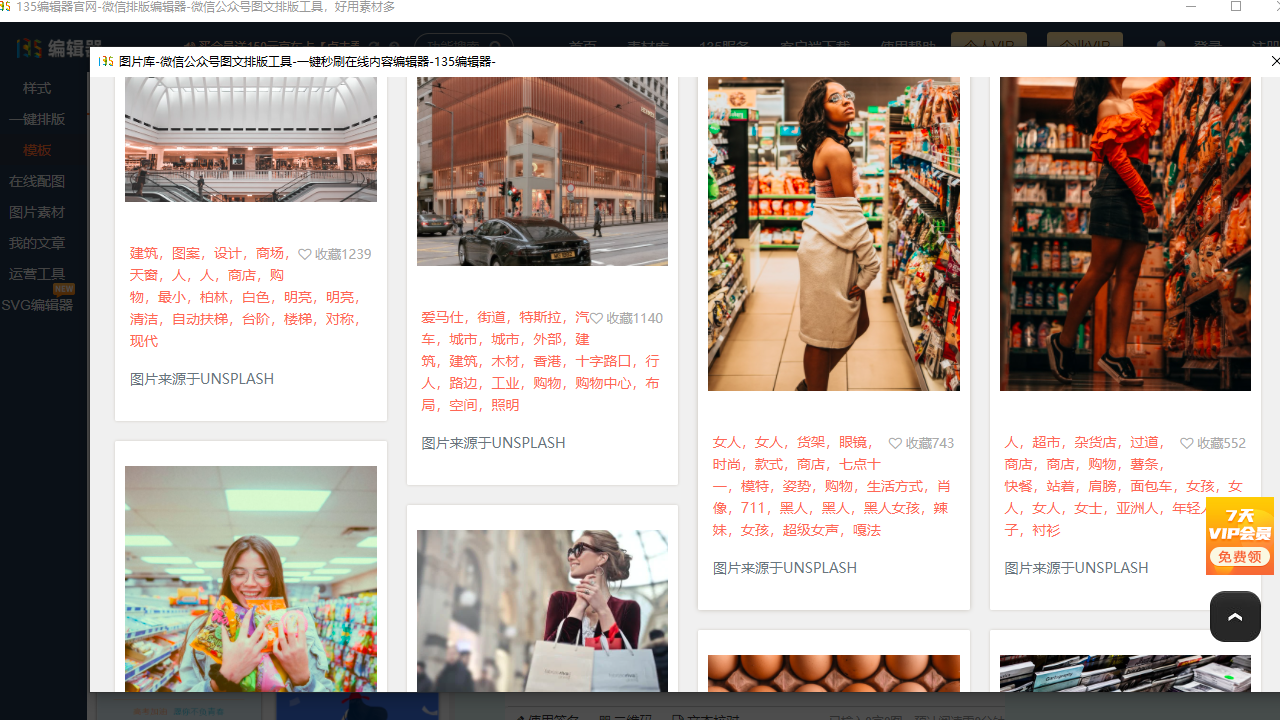The image size is (1280, 720).
Task: Click heart icon beside 收藏743
Action: pyautogui.click(x=895, y=443)
